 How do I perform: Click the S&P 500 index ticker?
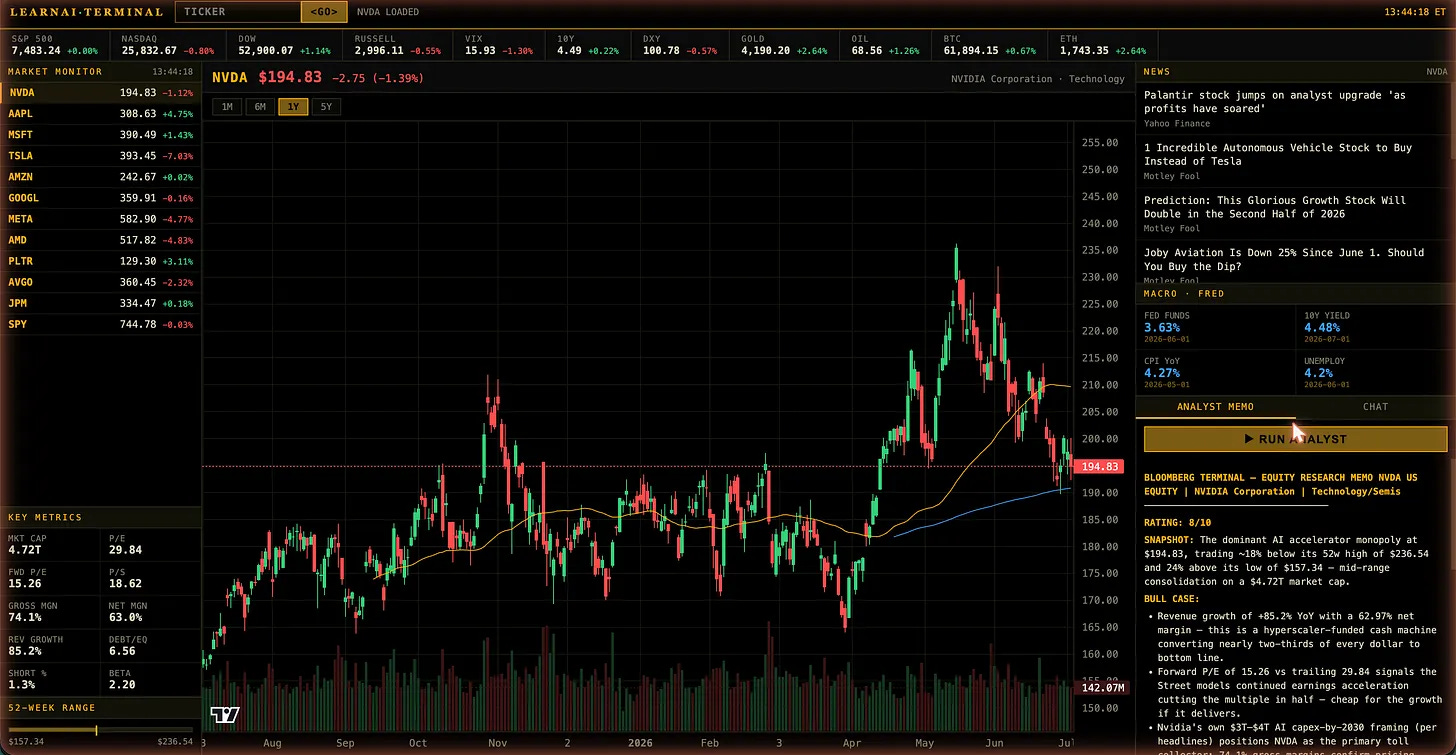pos(56,44)
